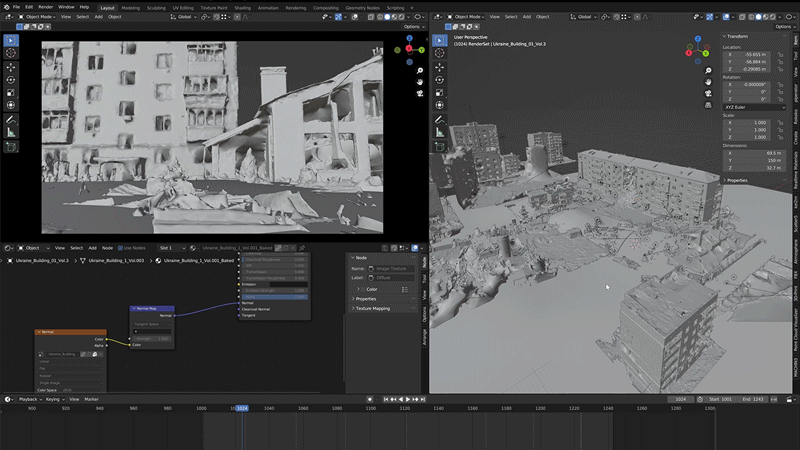The width and height of the screenshot is (800, 450).
Task: Select the Transform tool in the left viewport toolbar
Action: click(x=11, y=105)
